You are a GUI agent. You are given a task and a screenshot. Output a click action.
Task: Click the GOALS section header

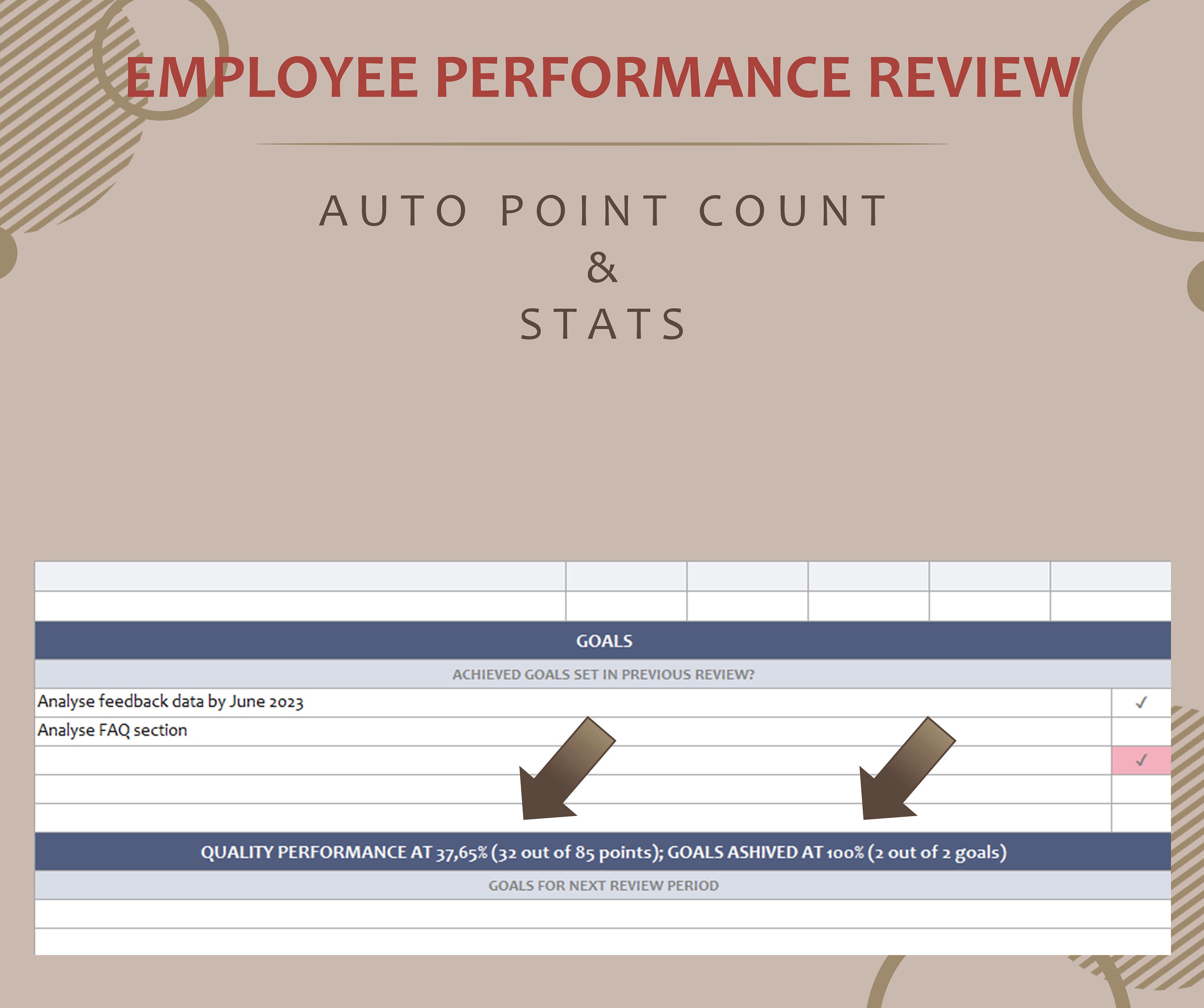[602, 640]
